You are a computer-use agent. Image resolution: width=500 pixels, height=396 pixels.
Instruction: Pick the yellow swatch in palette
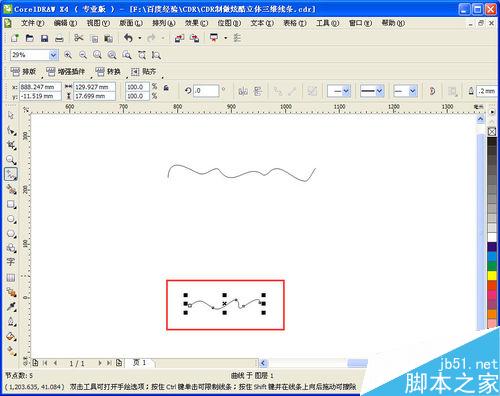[x=492, y=276]
